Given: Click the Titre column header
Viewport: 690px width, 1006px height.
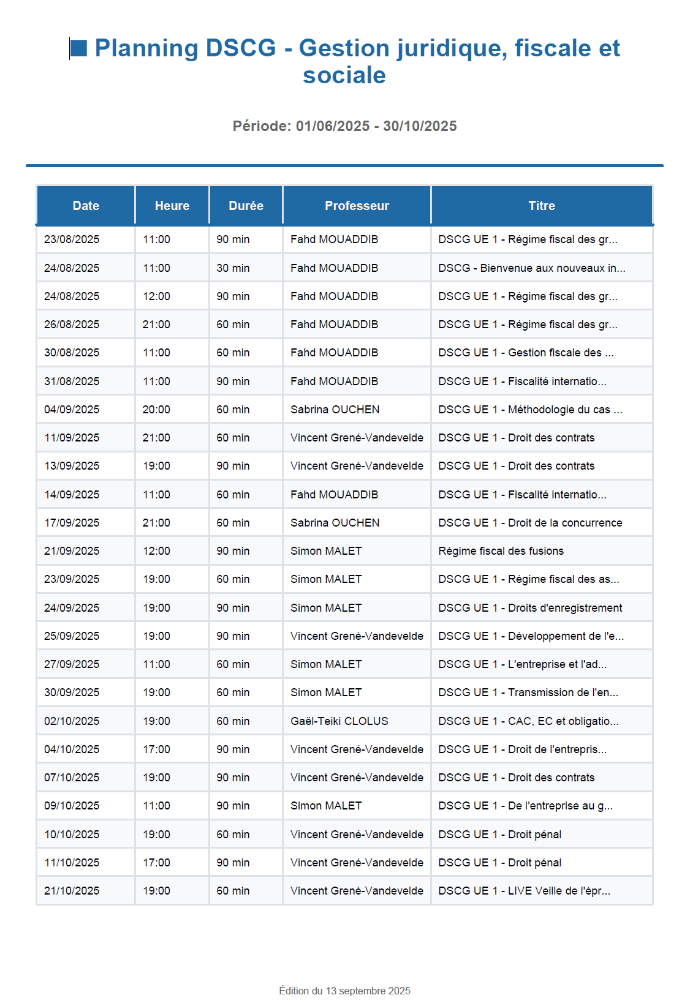Looking at the screenshot, I should pos(541,206).
